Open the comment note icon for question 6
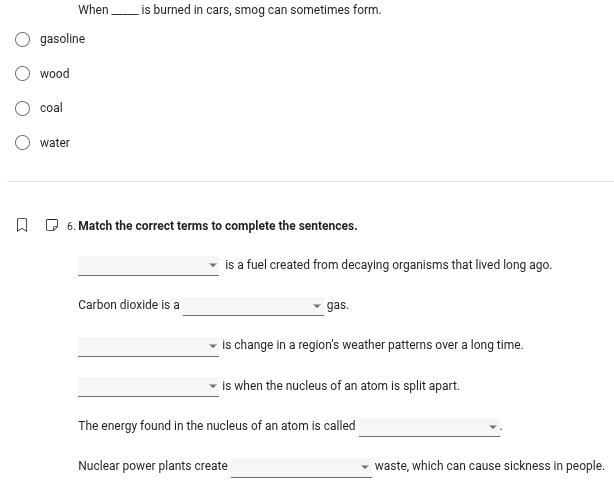The height and width of the screenshot is (487, 614). point(52,226)
